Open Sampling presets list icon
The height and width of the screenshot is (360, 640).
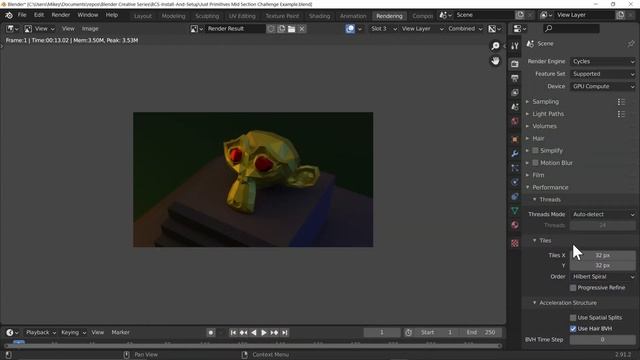[621, 102]
